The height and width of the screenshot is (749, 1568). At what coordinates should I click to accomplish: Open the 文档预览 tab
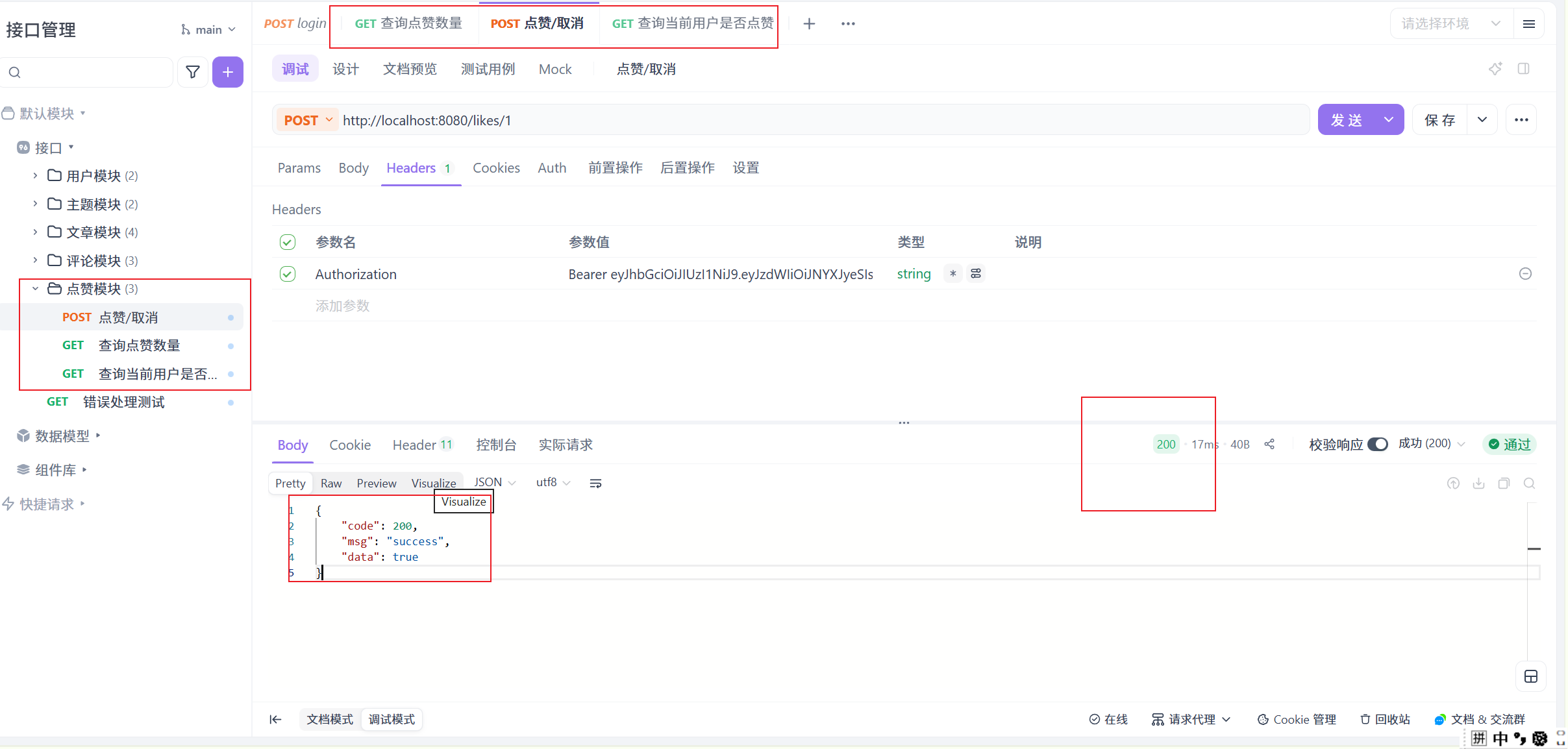(x=410, y=69)
